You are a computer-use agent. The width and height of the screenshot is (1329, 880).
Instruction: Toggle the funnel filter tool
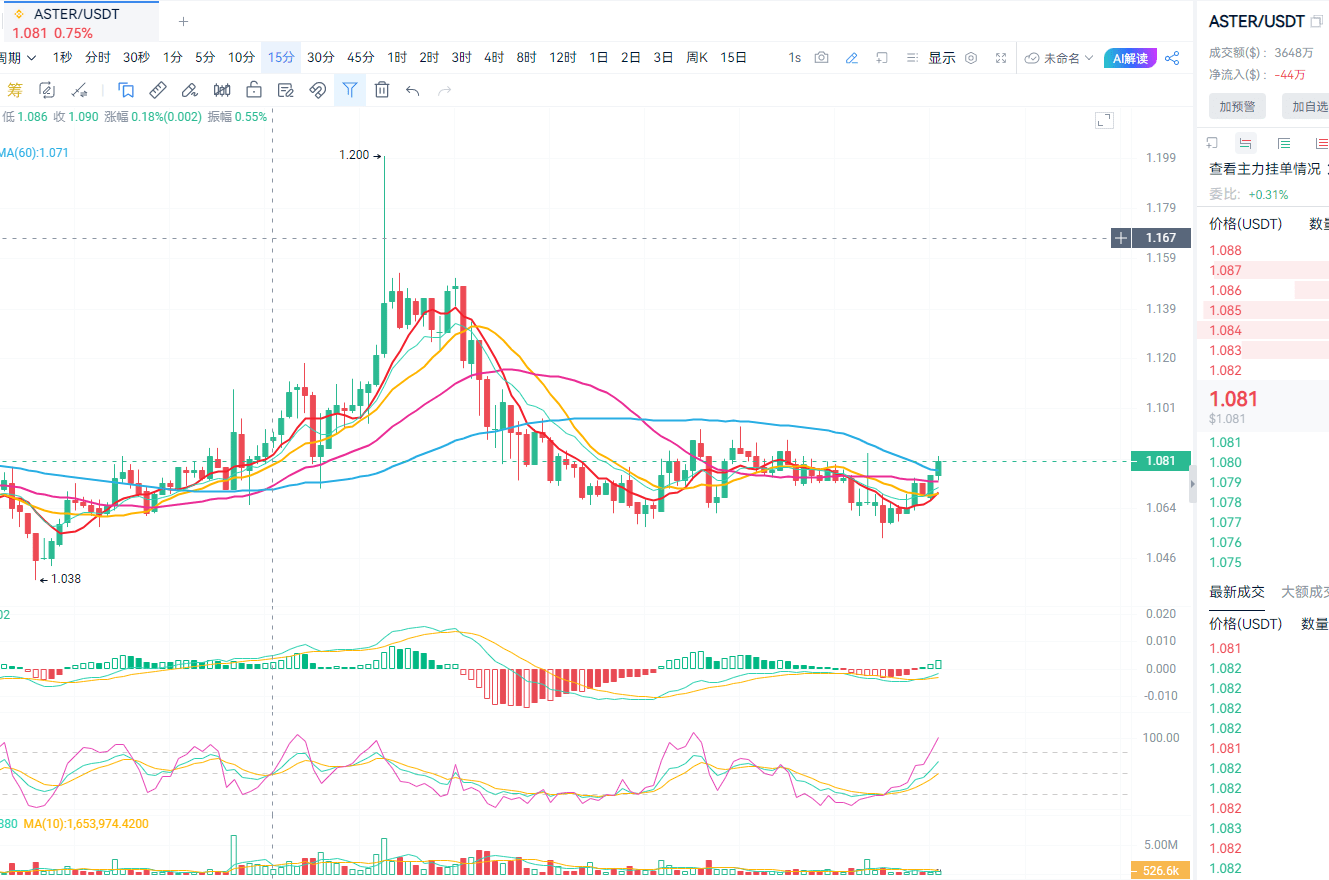point(349,91)
